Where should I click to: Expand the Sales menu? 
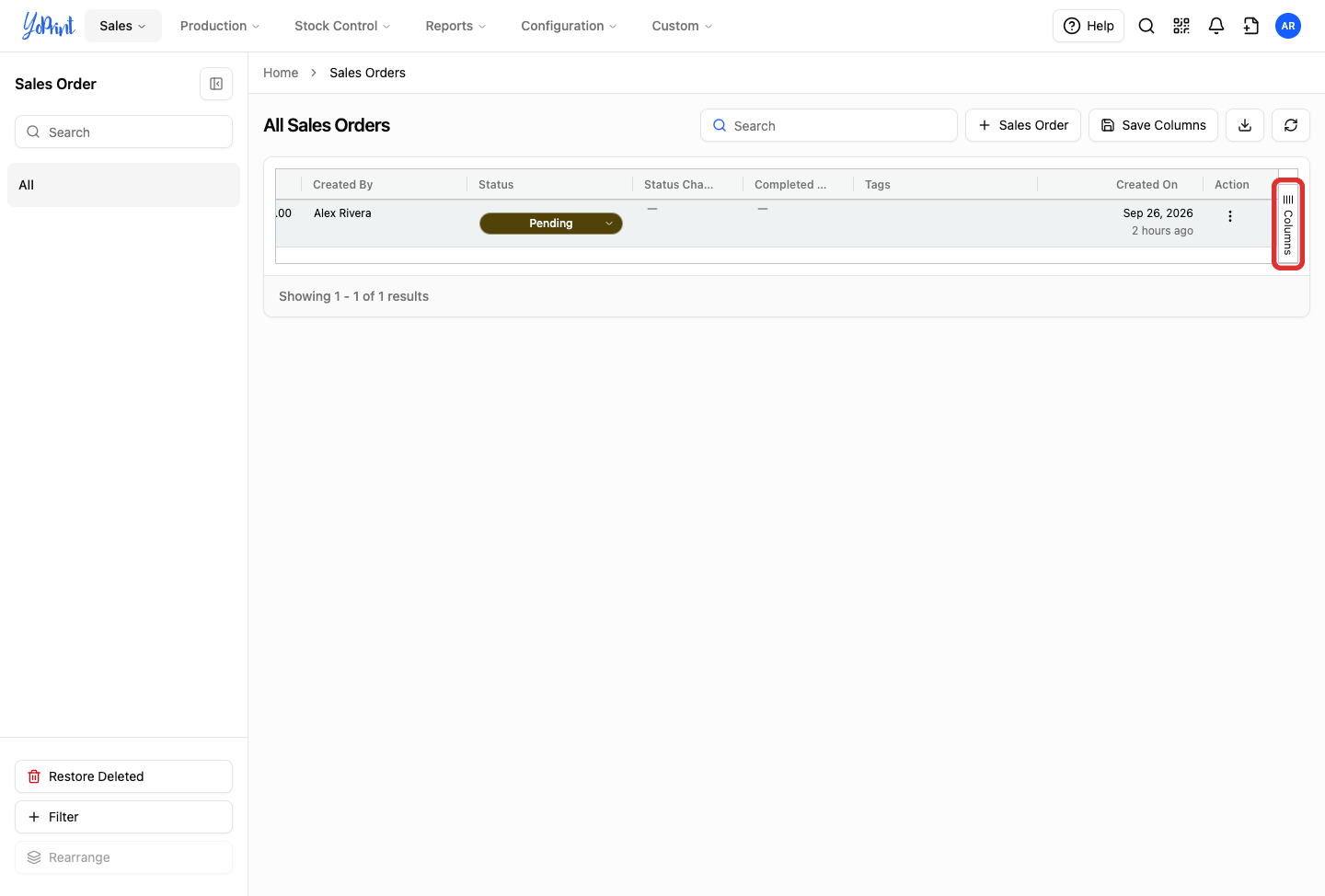coord(123,26)
